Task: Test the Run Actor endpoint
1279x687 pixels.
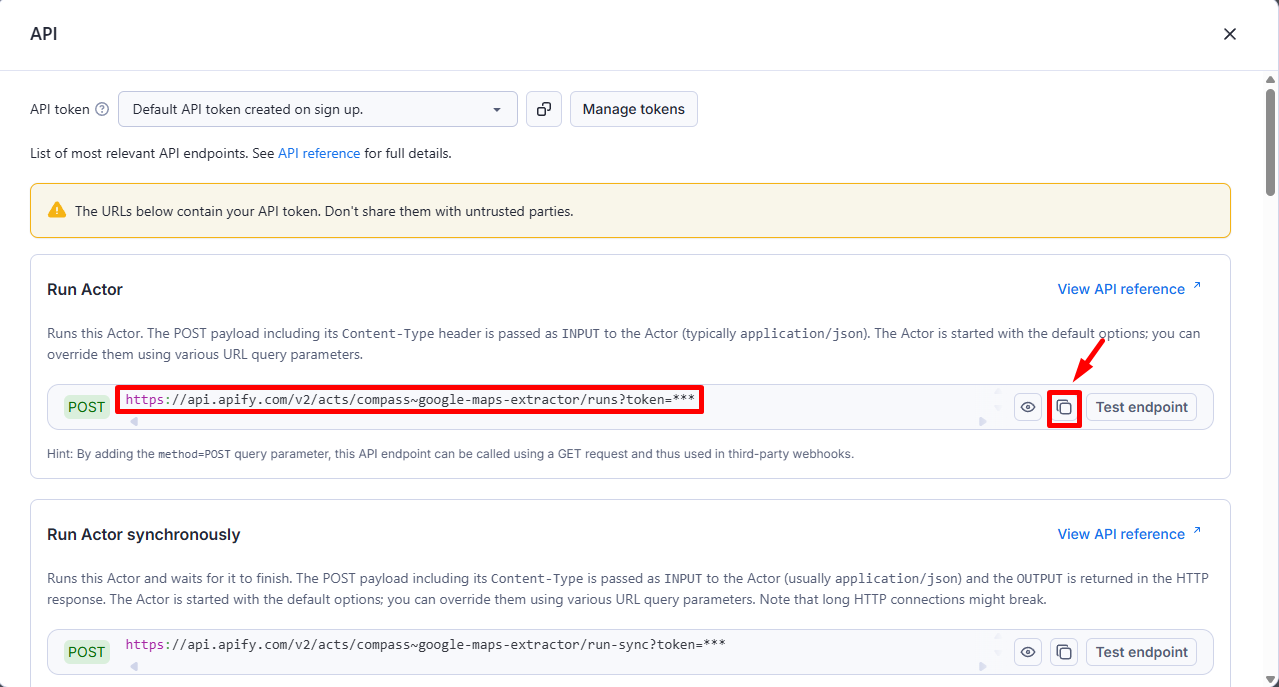Action: click(1141, 407)
